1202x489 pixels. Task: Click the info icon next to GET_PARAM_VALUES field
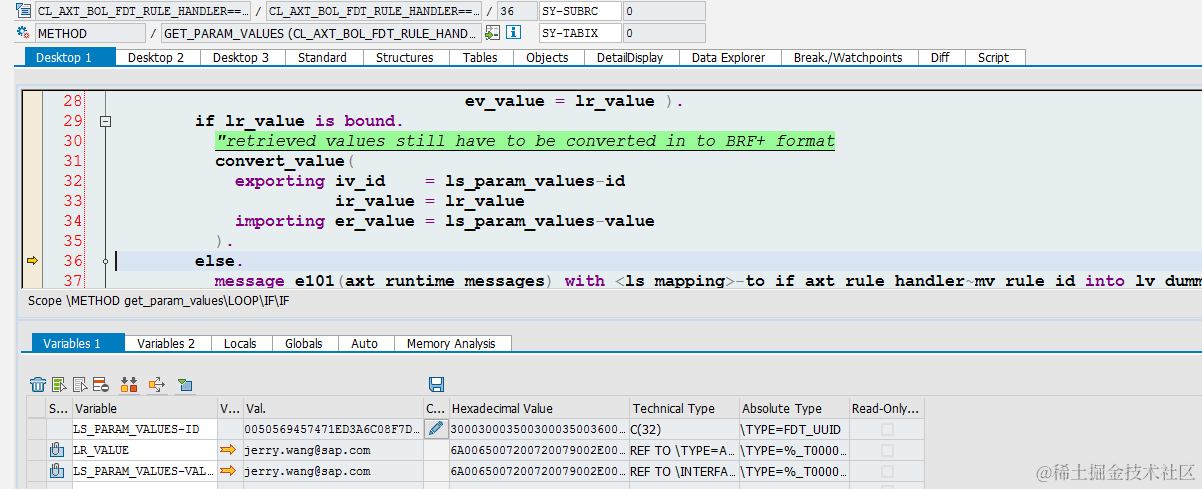[x=513, y=32]
